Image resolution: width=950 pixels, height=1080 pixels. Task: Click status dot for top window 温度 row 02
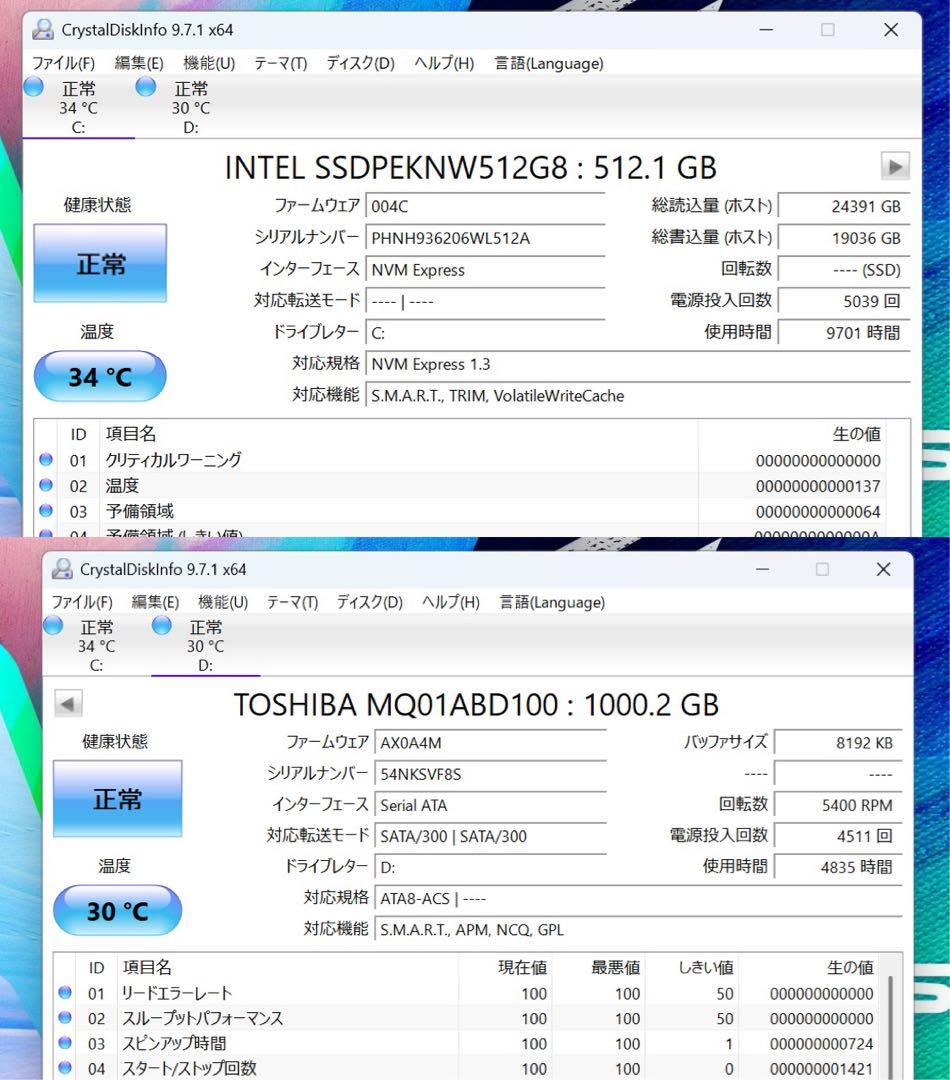point(46,485)
